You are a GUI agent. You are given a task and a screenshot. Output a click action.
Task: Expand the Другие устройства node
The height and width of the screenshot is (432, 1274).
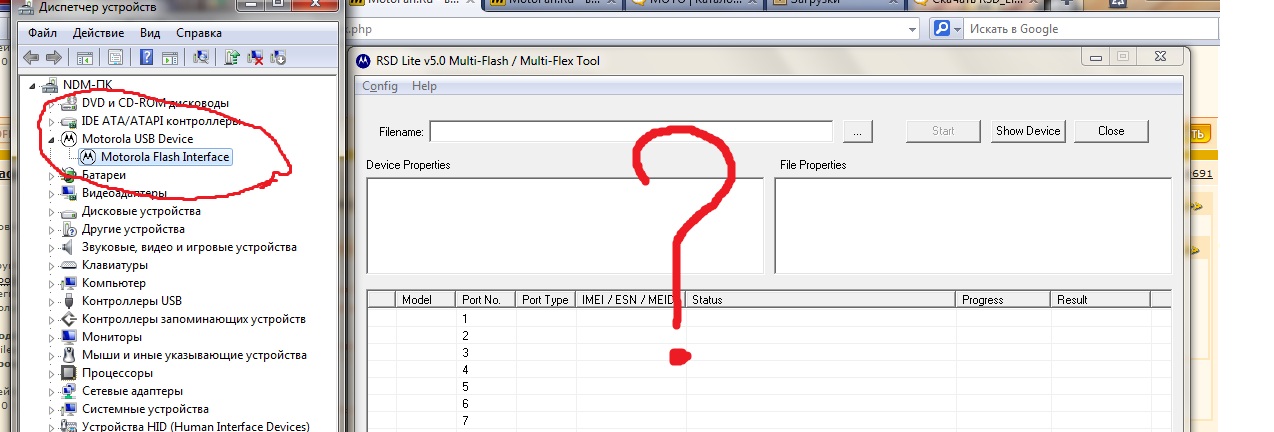53,229
